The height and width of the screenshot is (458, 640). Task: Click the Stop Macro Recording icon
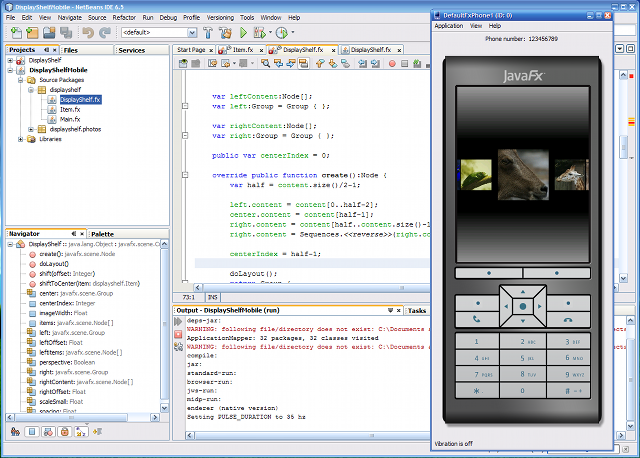[404, 64]
